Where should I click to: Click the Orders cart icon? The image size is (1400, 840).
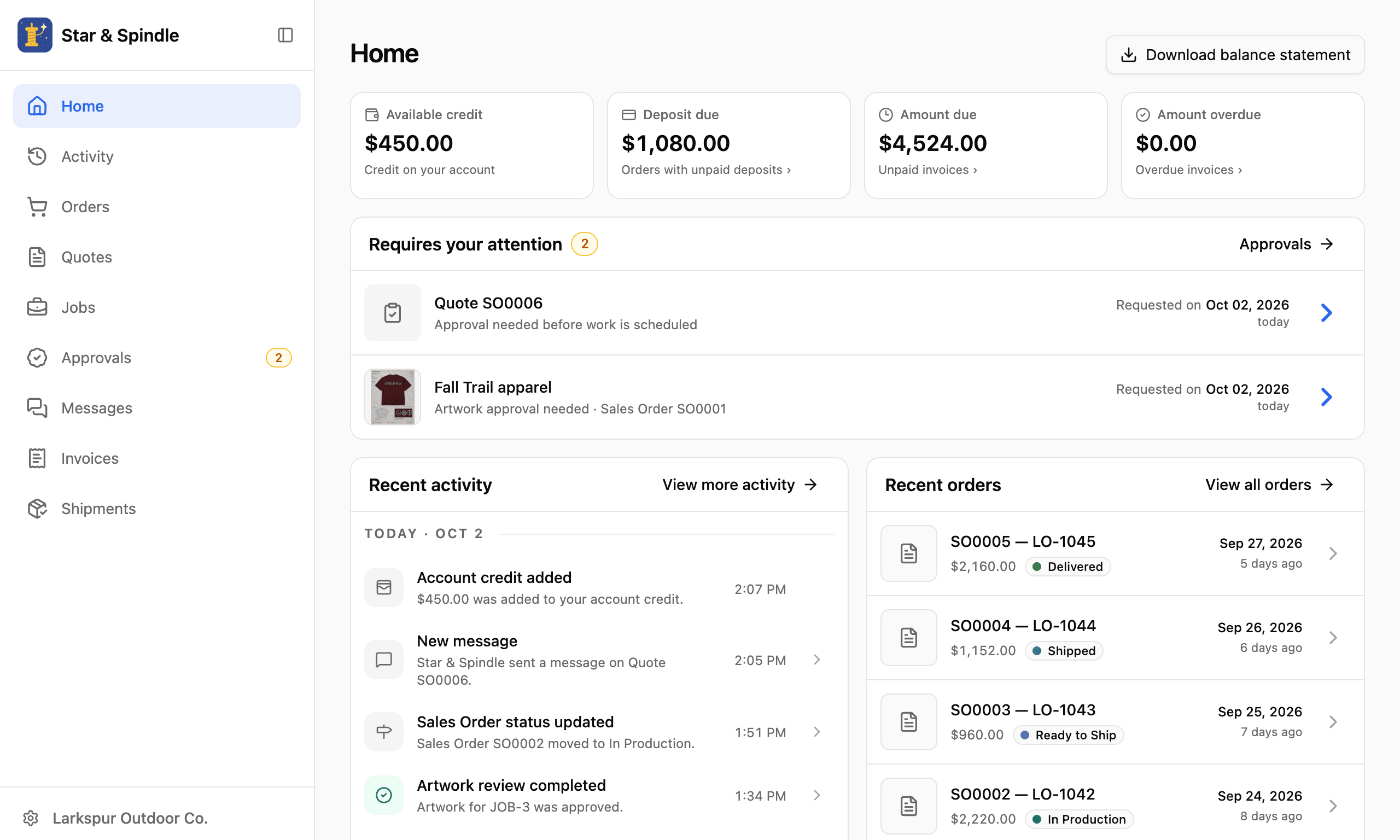coord(37,207)
